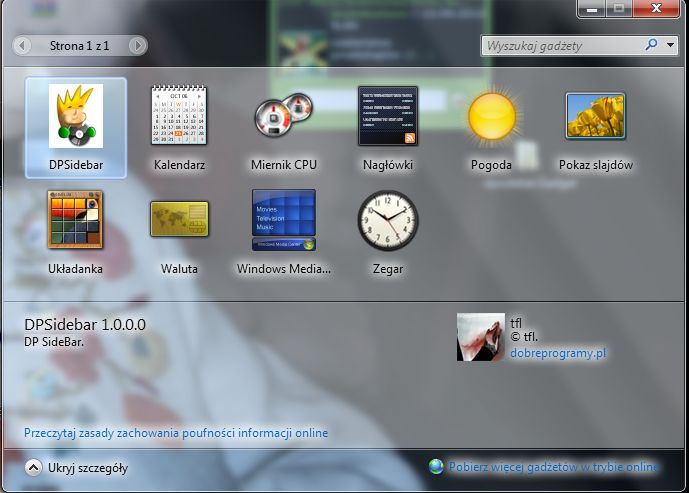Go to previous gadget page arrow
689x493 pixels.
tap(22, 45)
